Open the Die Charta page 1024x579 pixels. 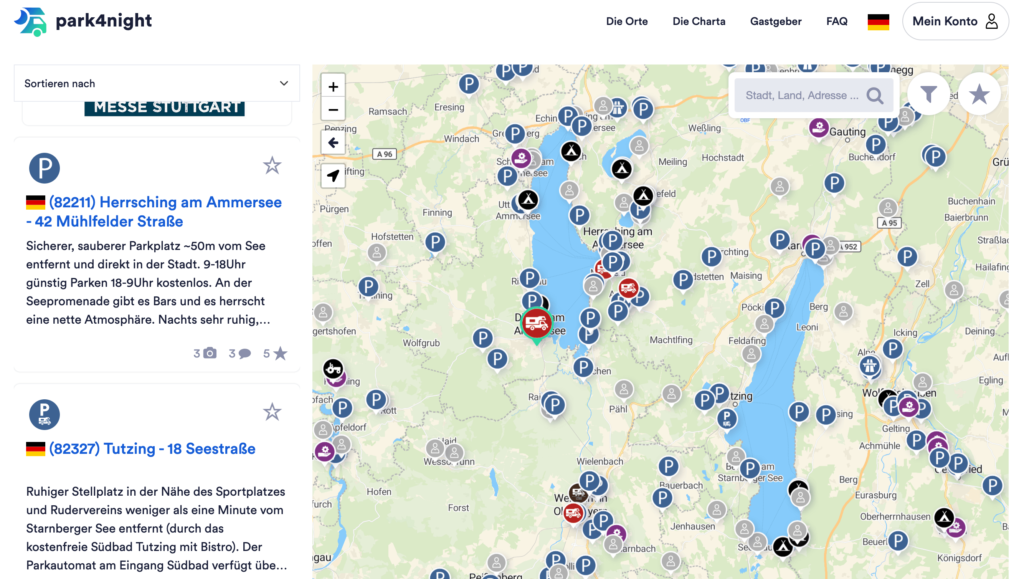(699, 22)
